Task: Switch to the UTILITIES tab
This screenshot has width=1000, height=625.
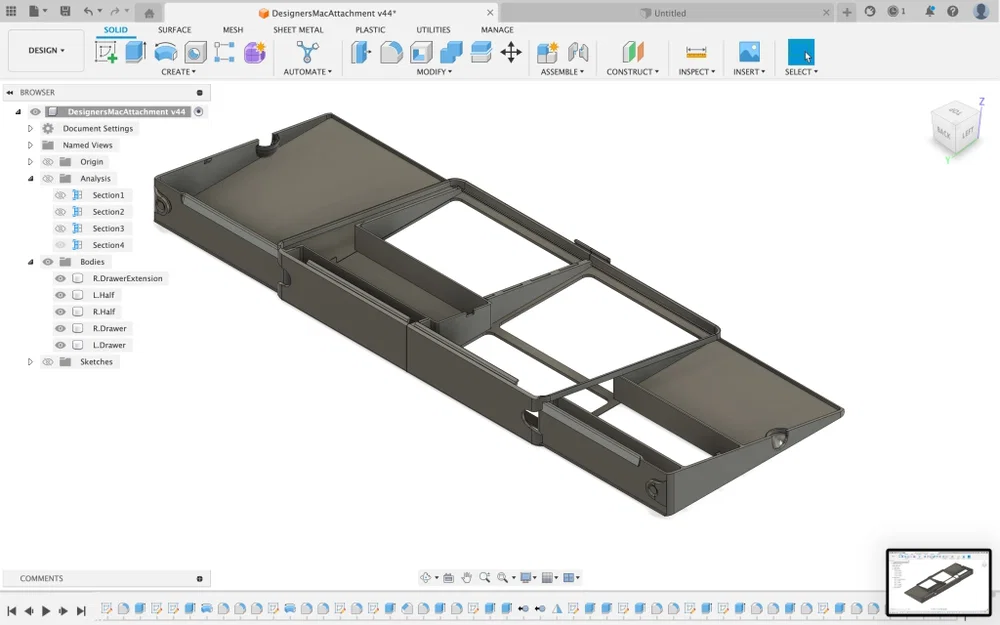Action: [x=434, y=30]
